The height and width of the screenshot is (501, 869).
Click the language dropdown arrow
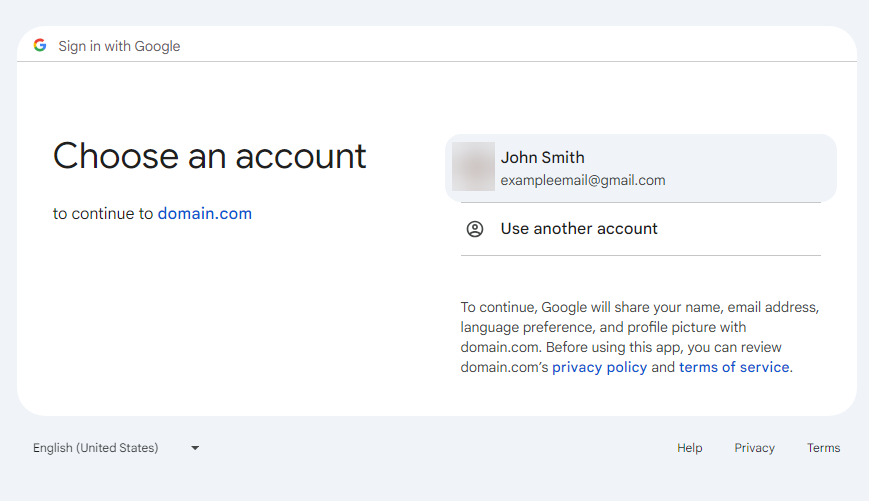pos(195,448)
